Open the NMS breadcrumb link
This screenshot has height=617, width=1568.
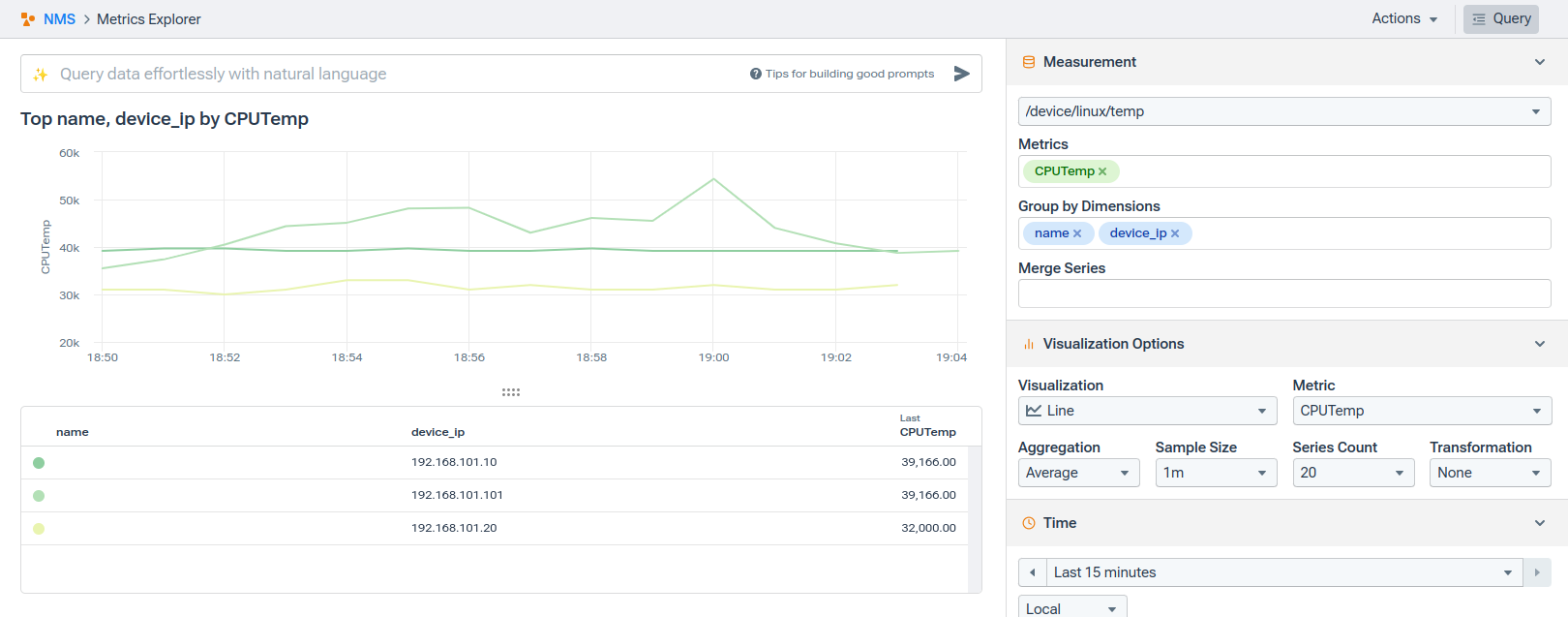(x=59, y=19)
